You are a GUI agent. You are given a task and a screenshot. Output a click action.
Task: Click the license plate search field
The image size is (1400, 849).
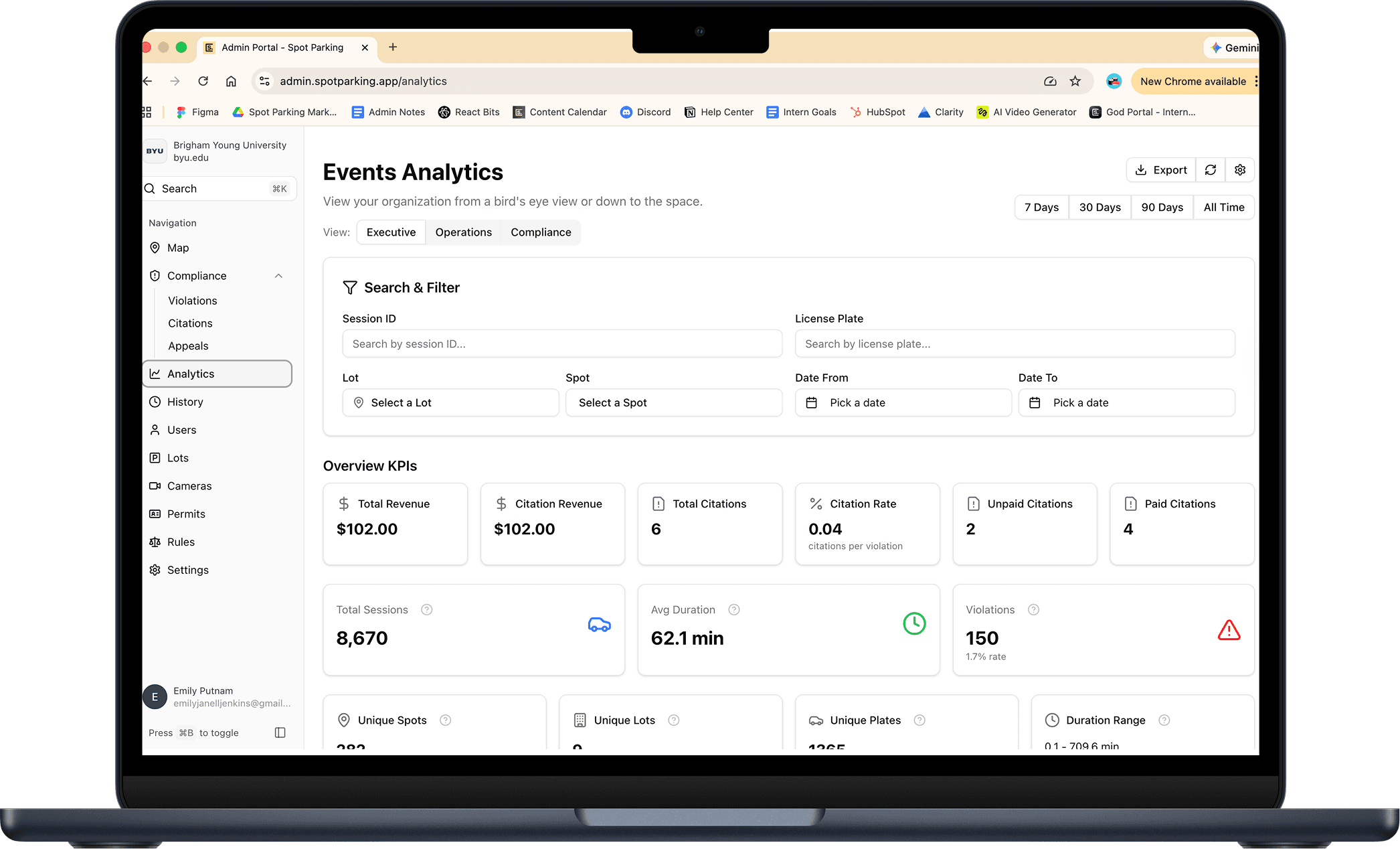(1015, 343)
